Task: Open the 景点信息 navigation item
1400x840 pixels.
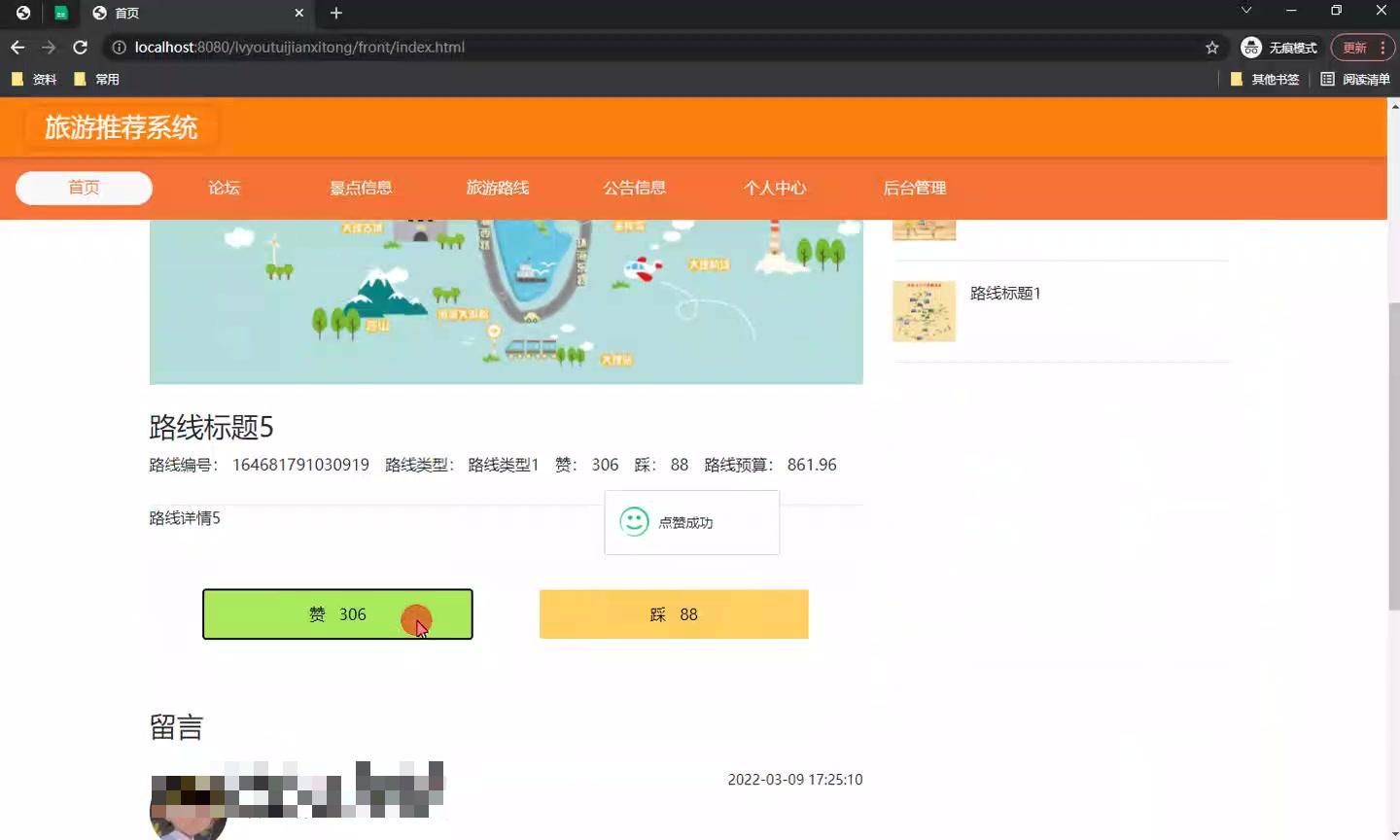Action: [361, 188]
